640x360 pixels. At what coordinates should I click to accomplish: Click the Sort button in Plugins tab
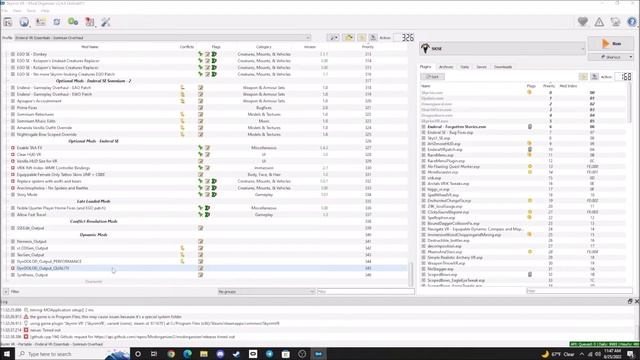tap(432, 77)
